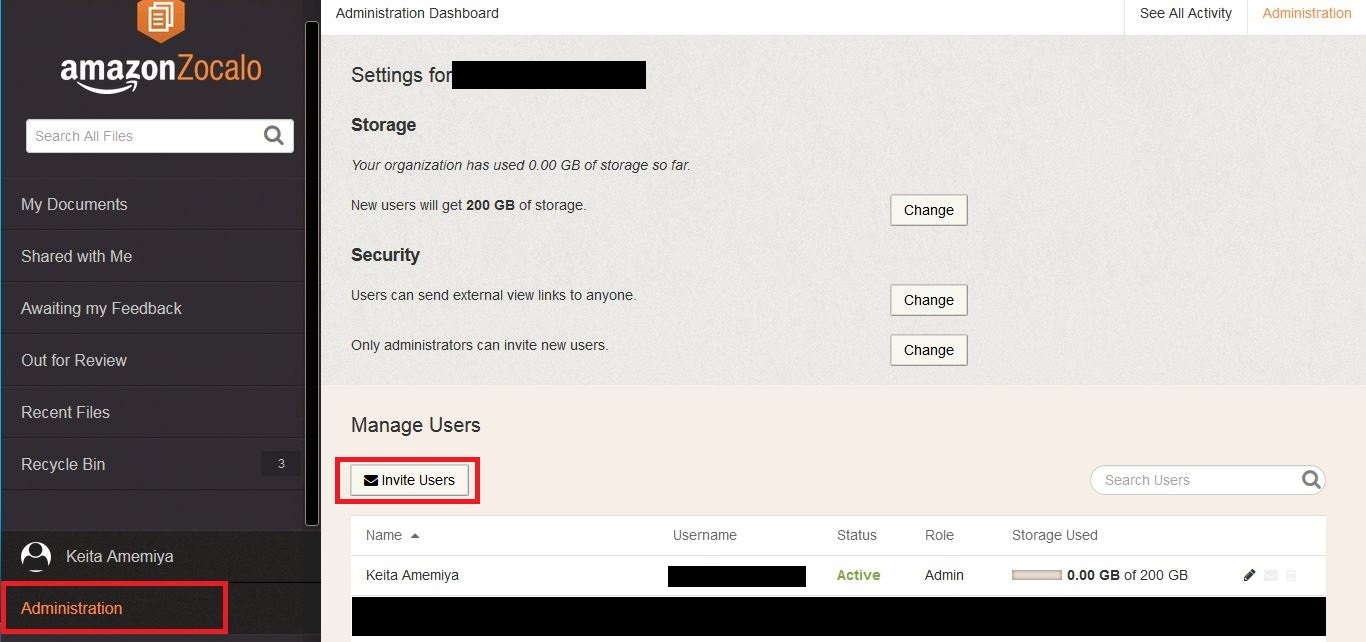Sort the user table by Name

(x=392, y=535)
